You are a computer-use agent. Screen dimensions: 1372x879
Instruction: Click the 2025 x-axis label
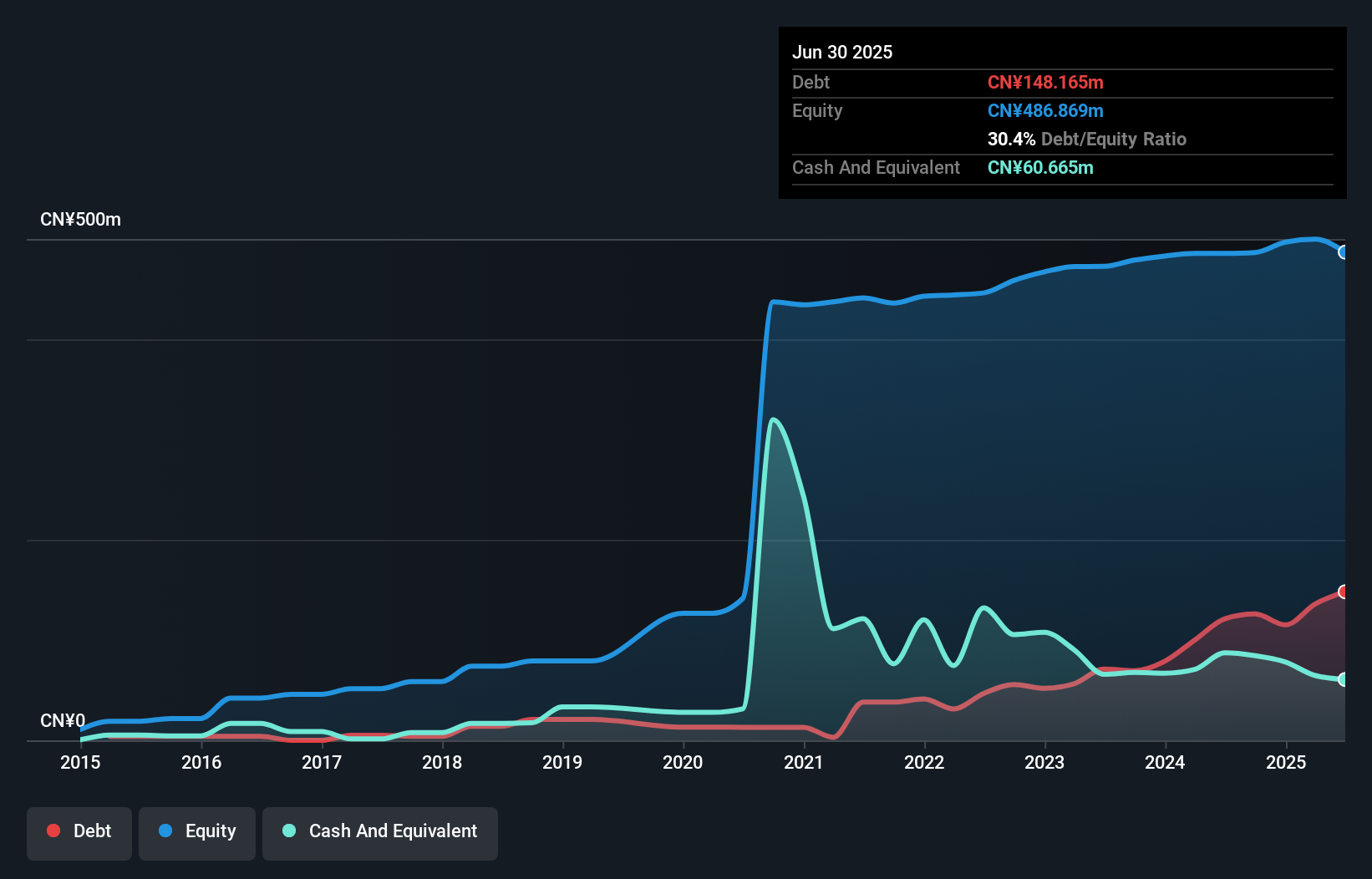(1286, 762)
